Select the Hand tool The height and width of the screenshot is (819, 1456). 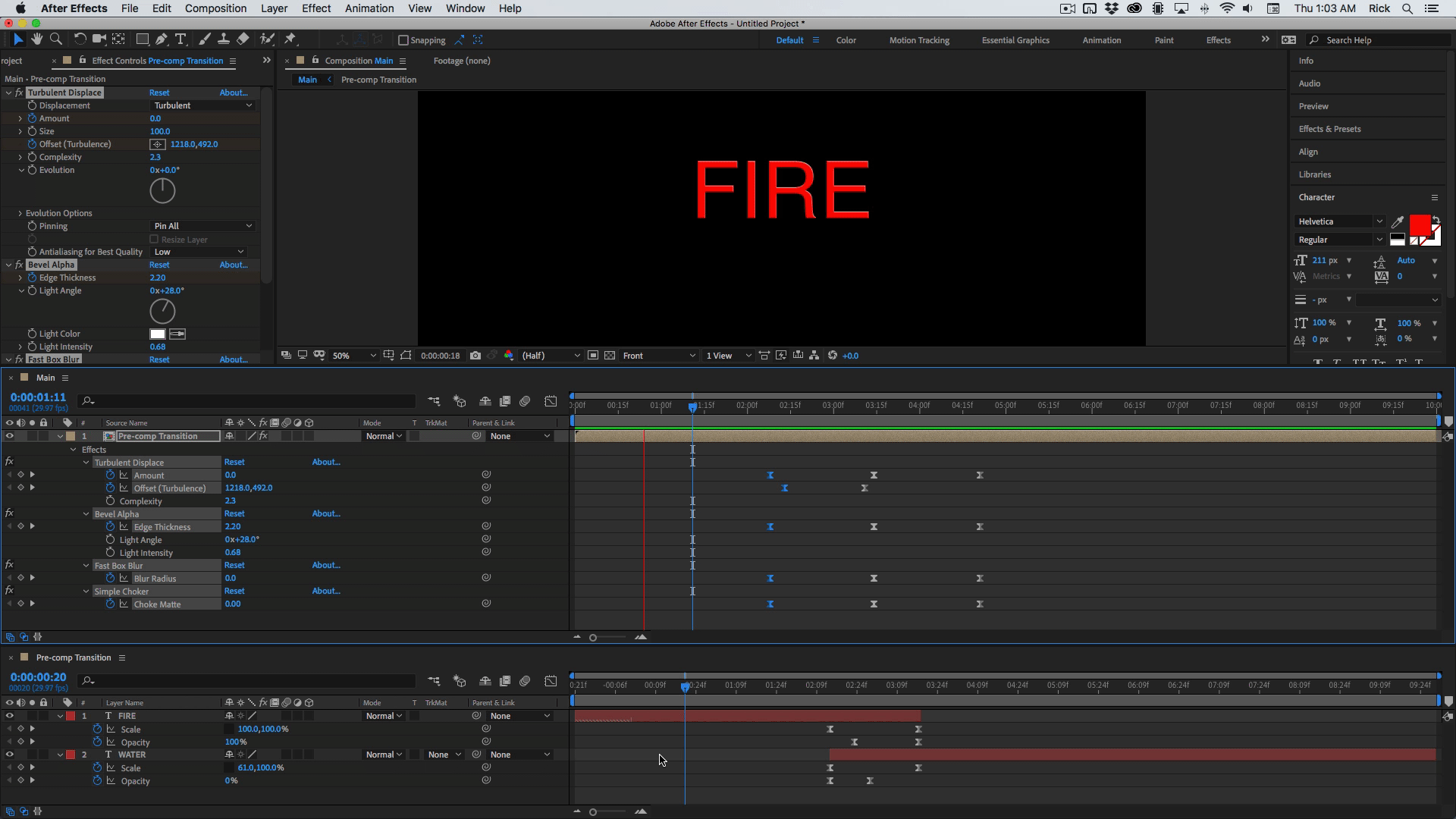(x=36, y=39)
